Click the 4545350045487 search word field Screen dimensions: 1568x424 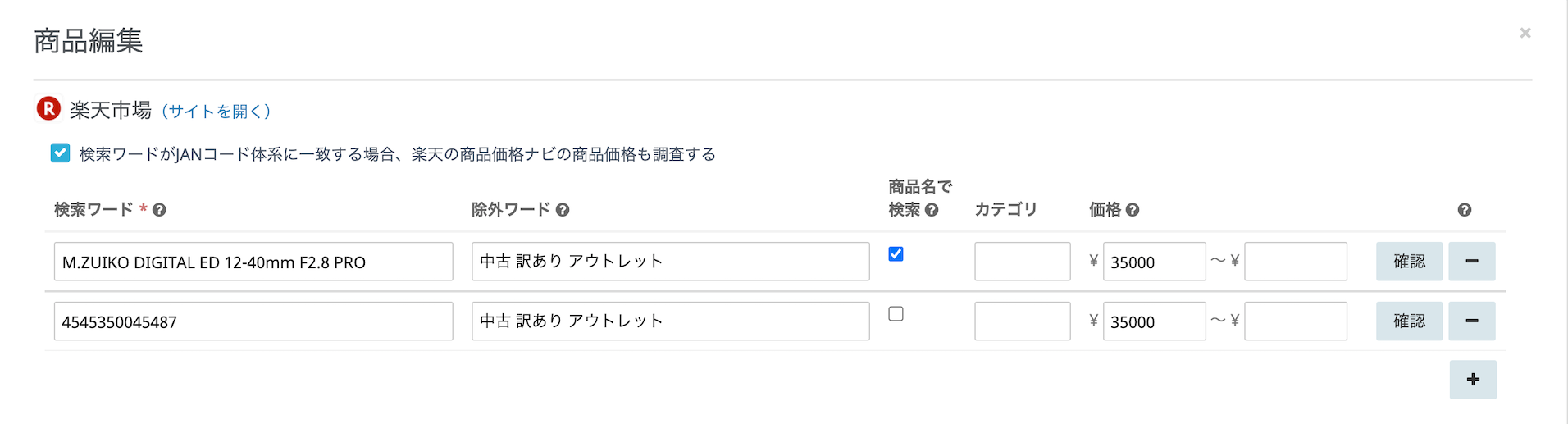pos(253,321)
